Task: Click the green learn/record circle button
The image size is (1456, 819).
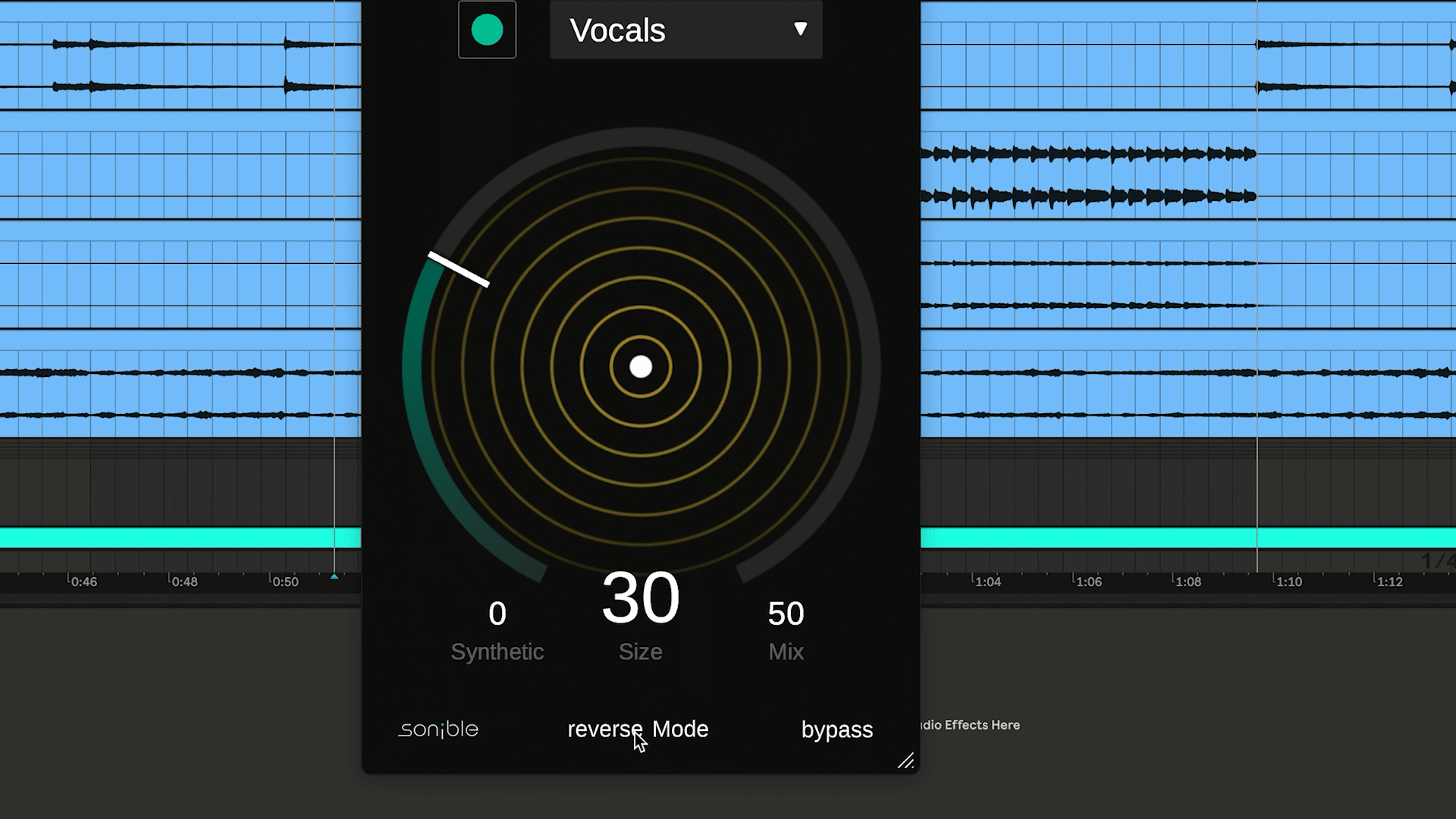Action: coord(487,30)
